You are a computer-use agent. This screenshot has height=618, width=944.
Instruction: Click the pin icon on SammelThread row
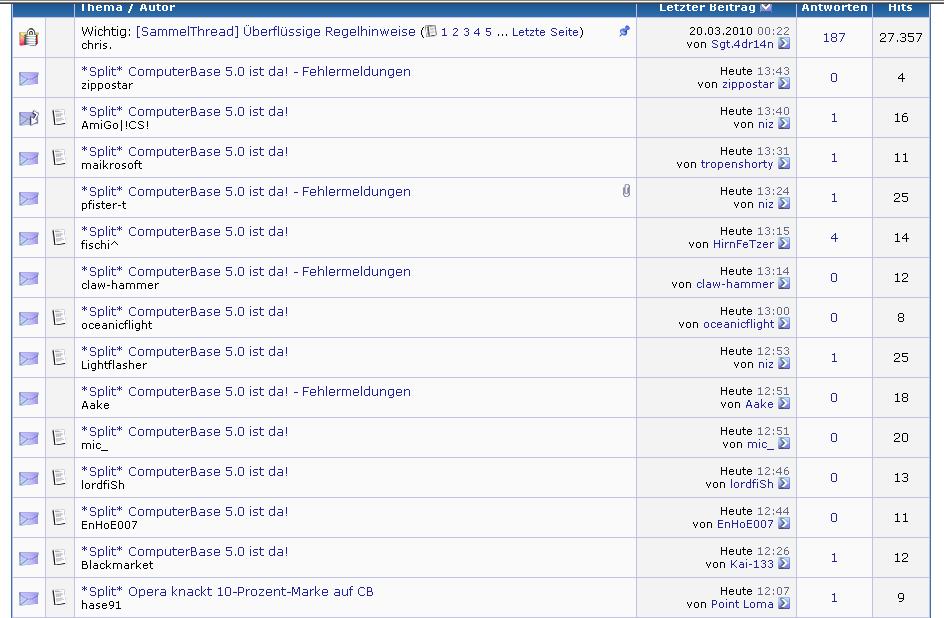[624, 31]
